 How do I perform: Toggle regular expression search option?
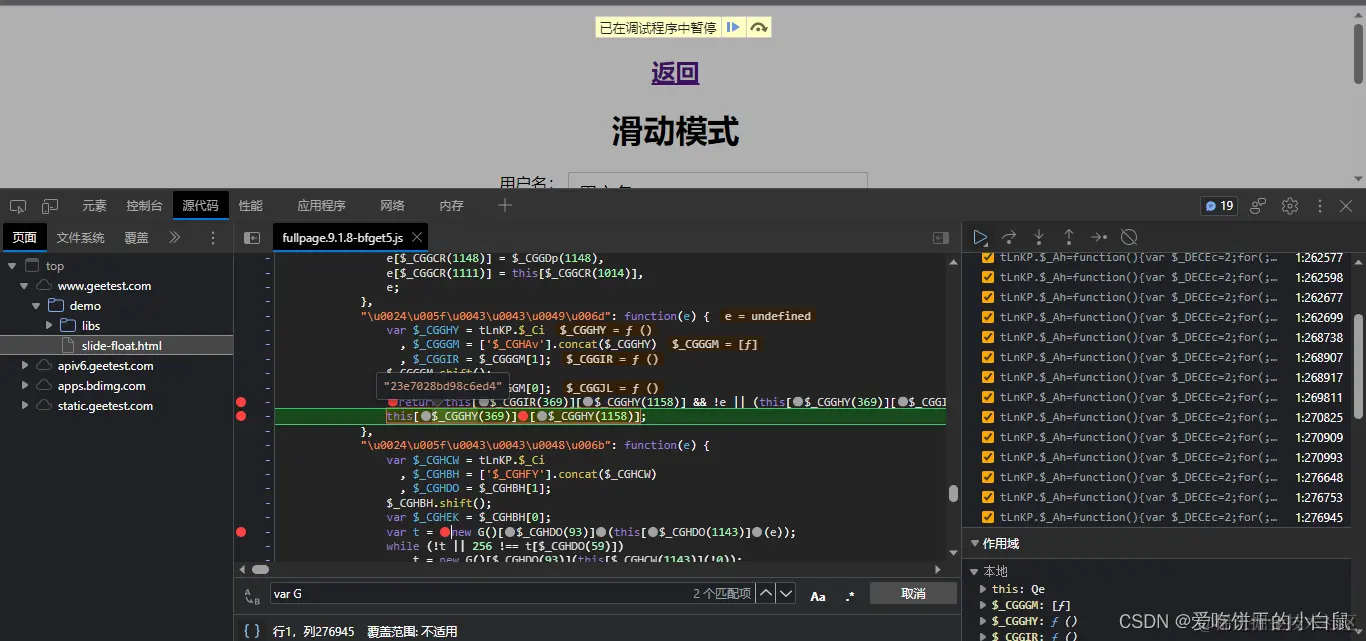850,595
